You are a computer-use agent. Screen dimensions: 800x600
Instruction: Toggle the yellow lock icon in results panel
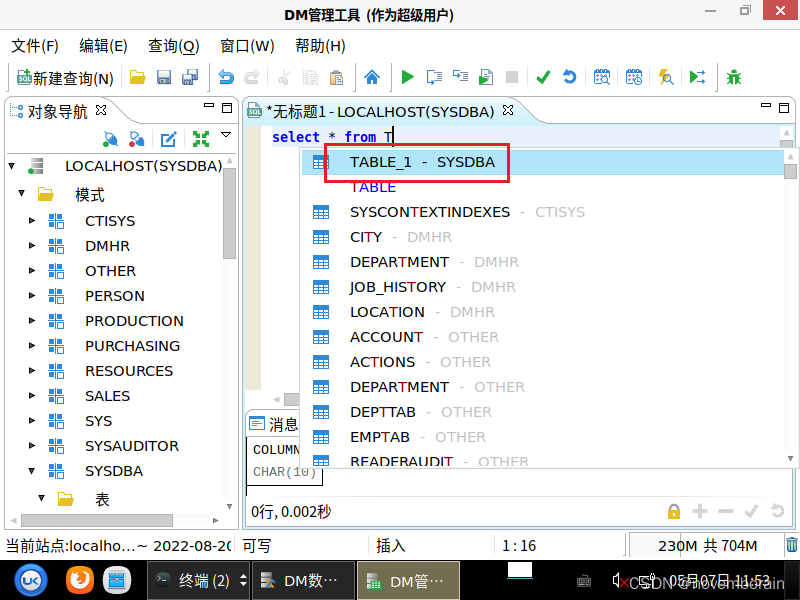click(x=673, y=511)
